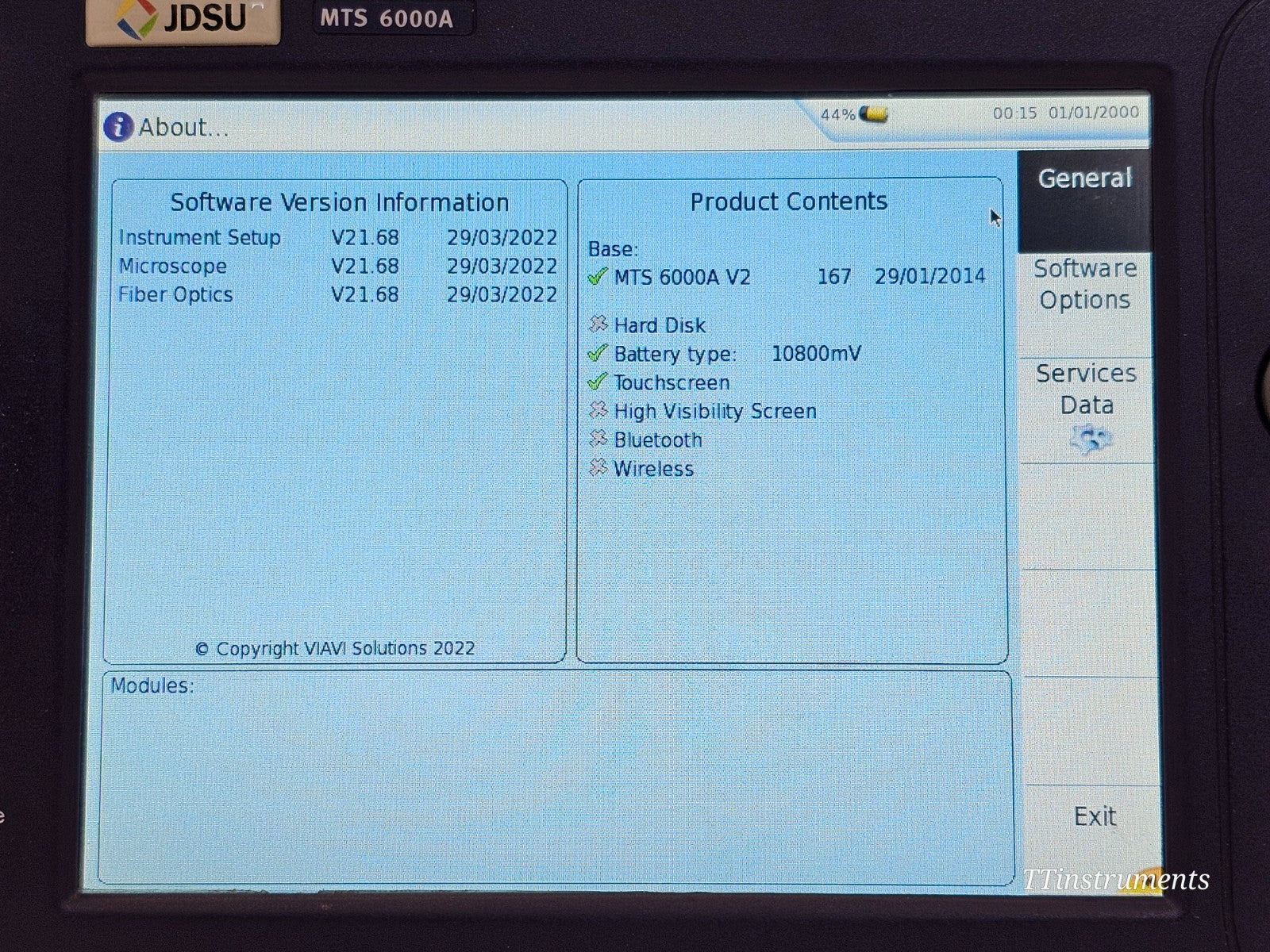Click the gear icon under Services Data

coord(1091,438)
